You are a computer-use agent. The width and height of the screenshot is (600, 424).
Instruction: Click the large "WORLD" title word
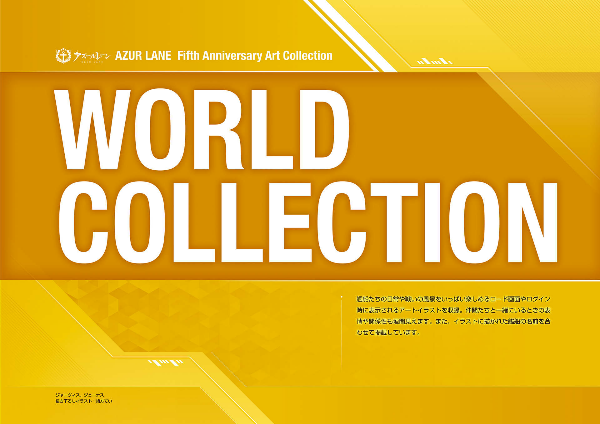[201, 130]
